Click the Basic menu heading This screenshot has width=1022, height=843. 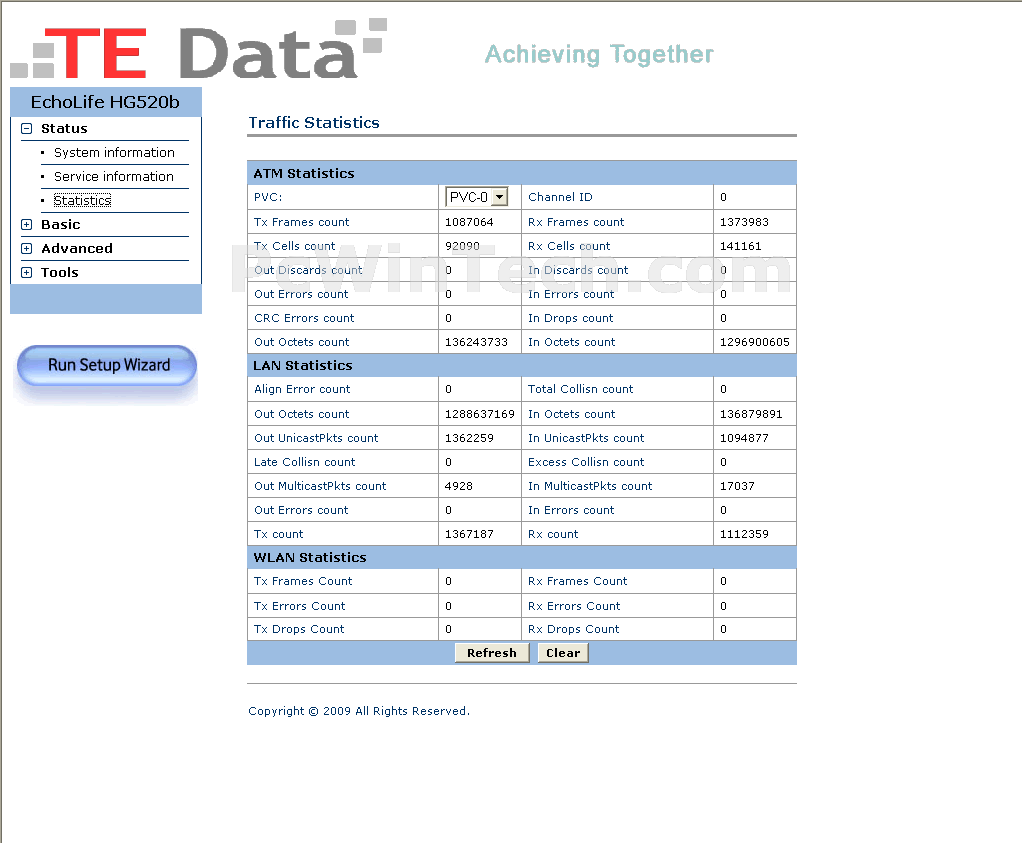point(61,224)
